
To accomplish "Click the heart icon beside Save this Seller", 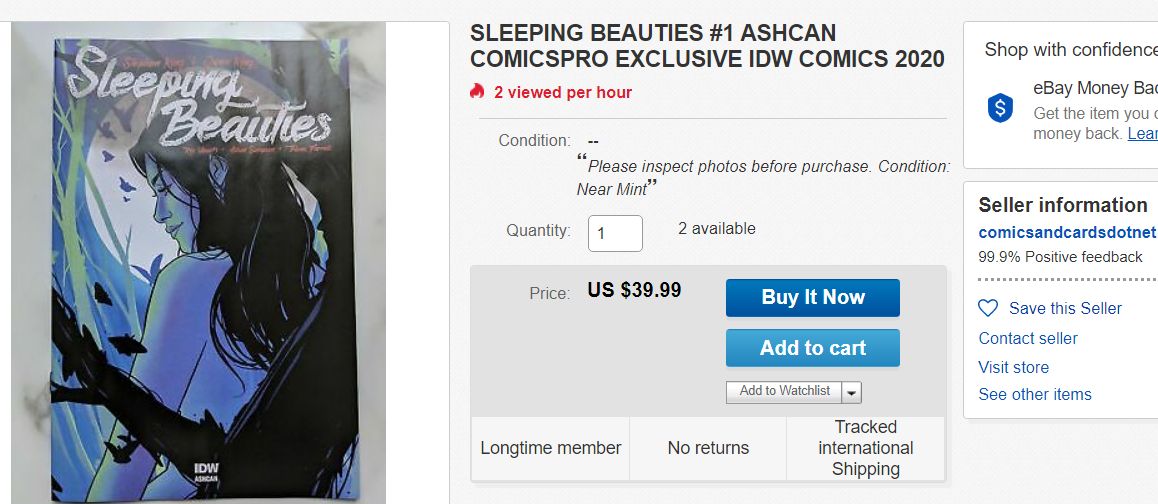I will 987,308.
